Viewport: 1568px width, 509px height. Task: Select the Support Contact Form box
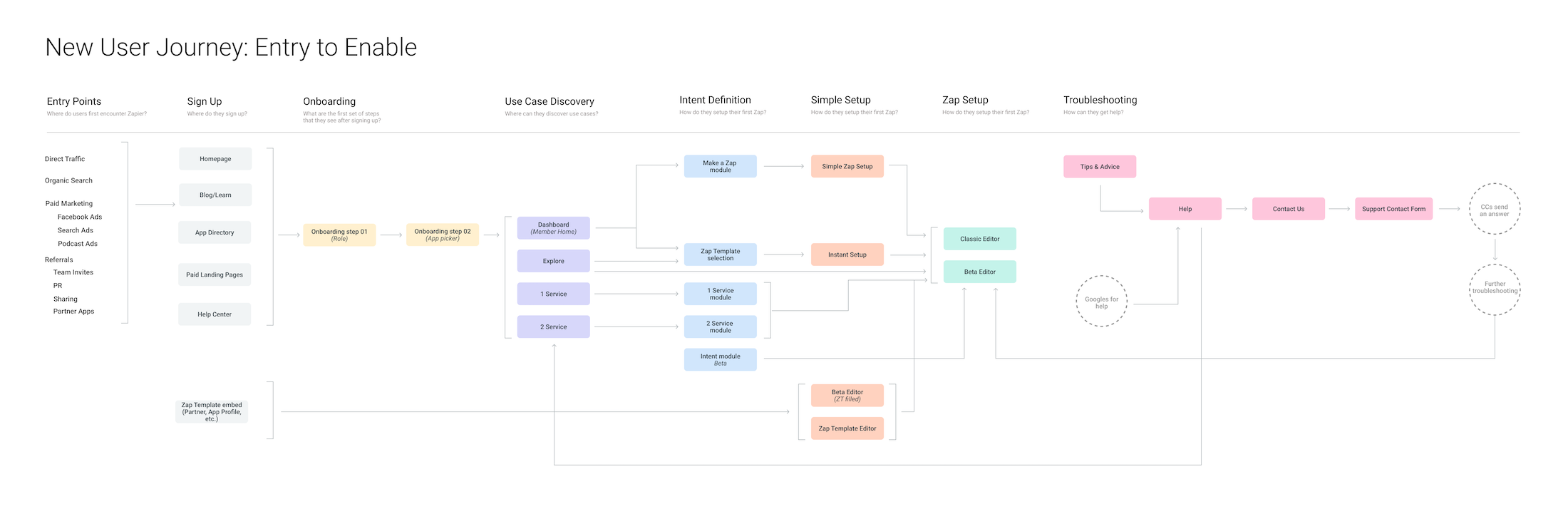tap(1393, 209)
